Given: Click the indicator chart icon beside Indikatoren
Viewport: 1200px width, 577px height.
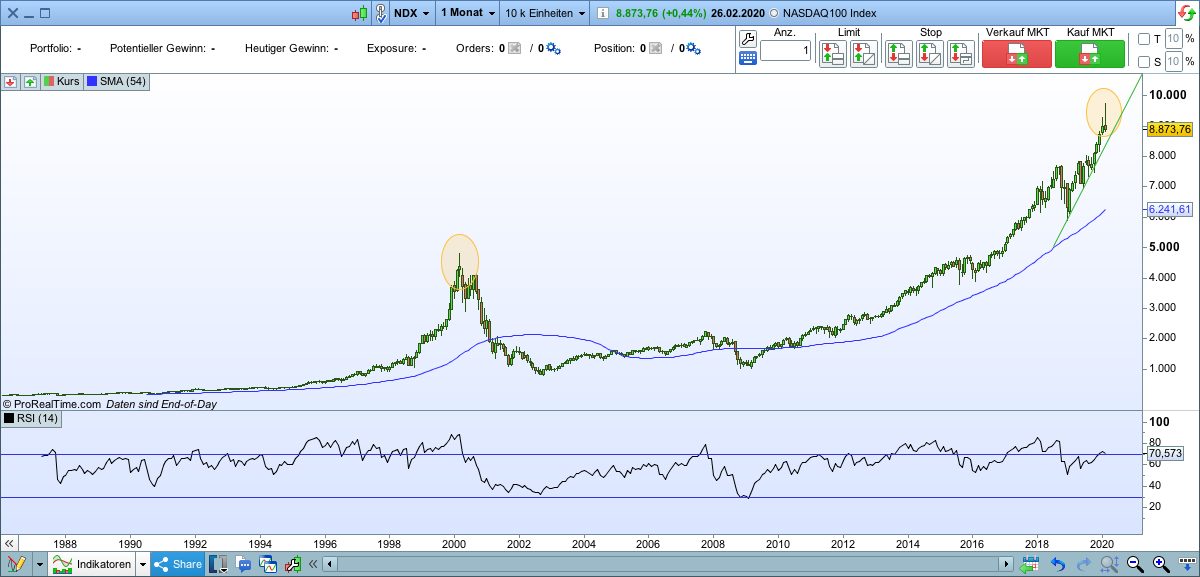Looking at the screenshot, I should click(x=63, y=563).
